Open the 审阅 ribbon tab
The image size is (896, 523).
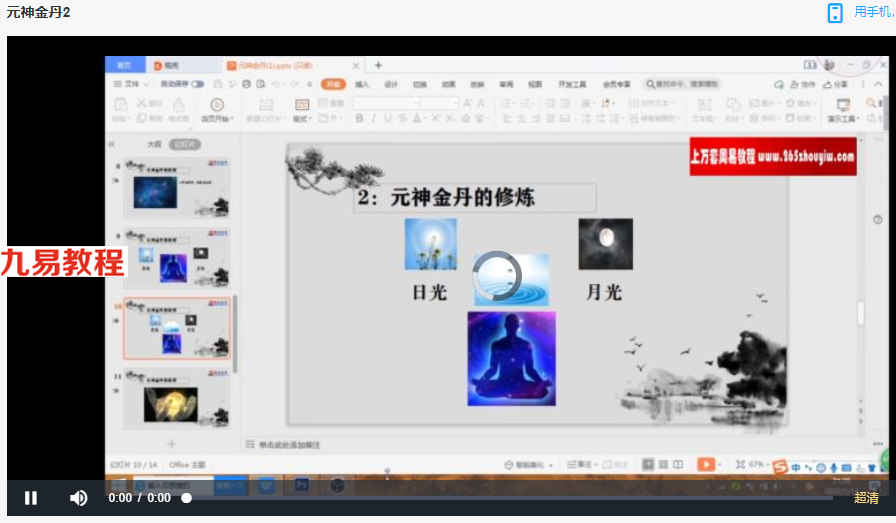(x=506, y=84)
